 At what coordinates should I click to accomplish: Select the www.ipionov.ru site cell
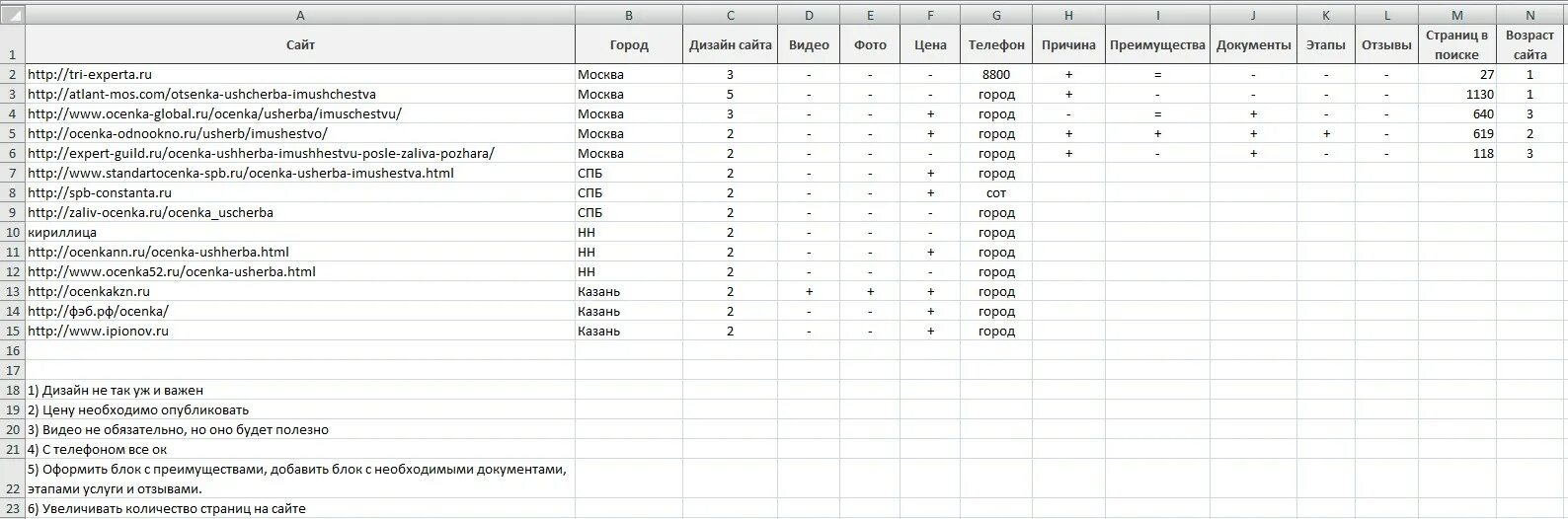(x=300, y=331)
